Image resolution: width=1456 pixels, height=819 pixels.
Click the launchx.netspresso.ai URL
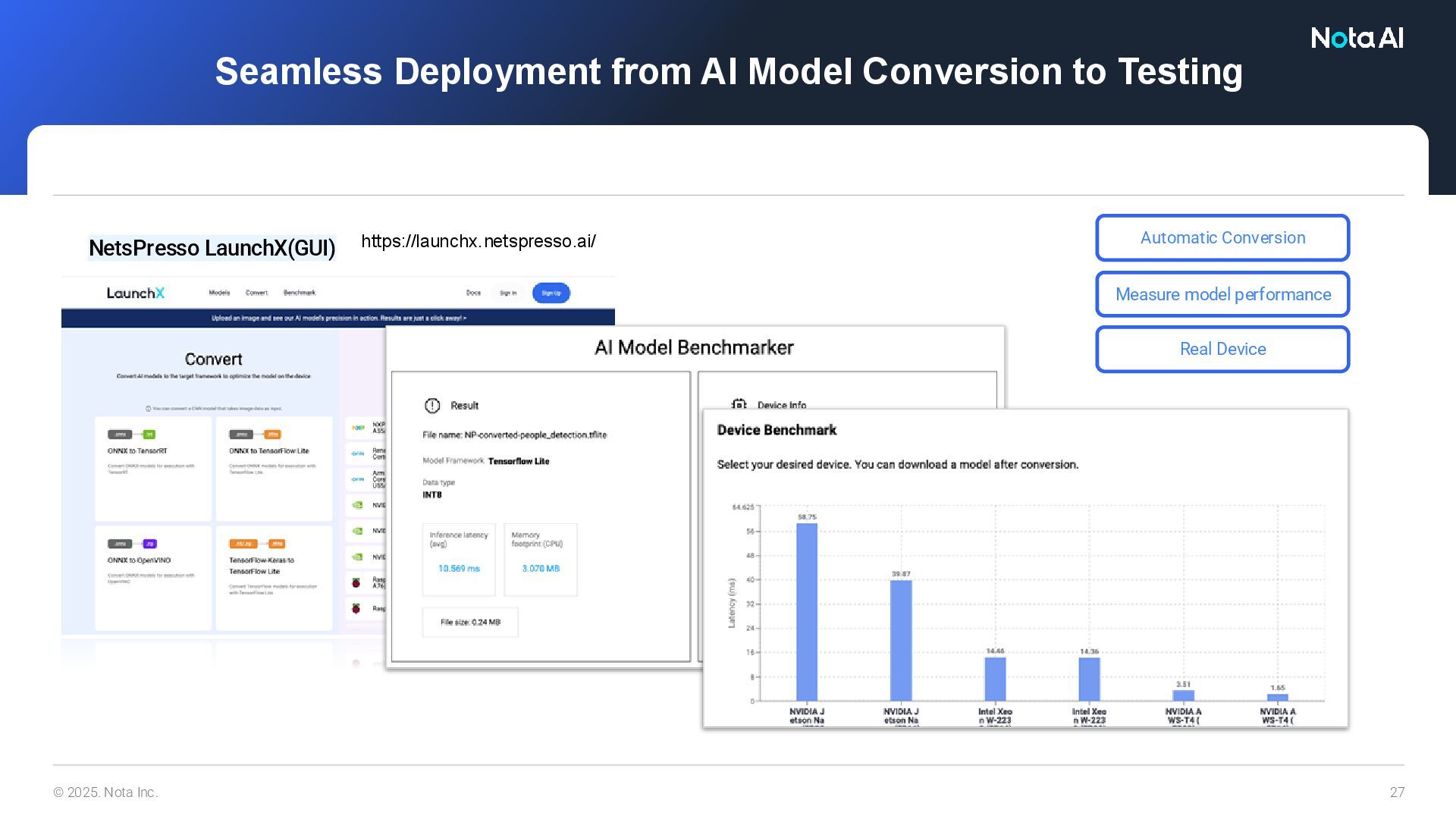(479, 241)
